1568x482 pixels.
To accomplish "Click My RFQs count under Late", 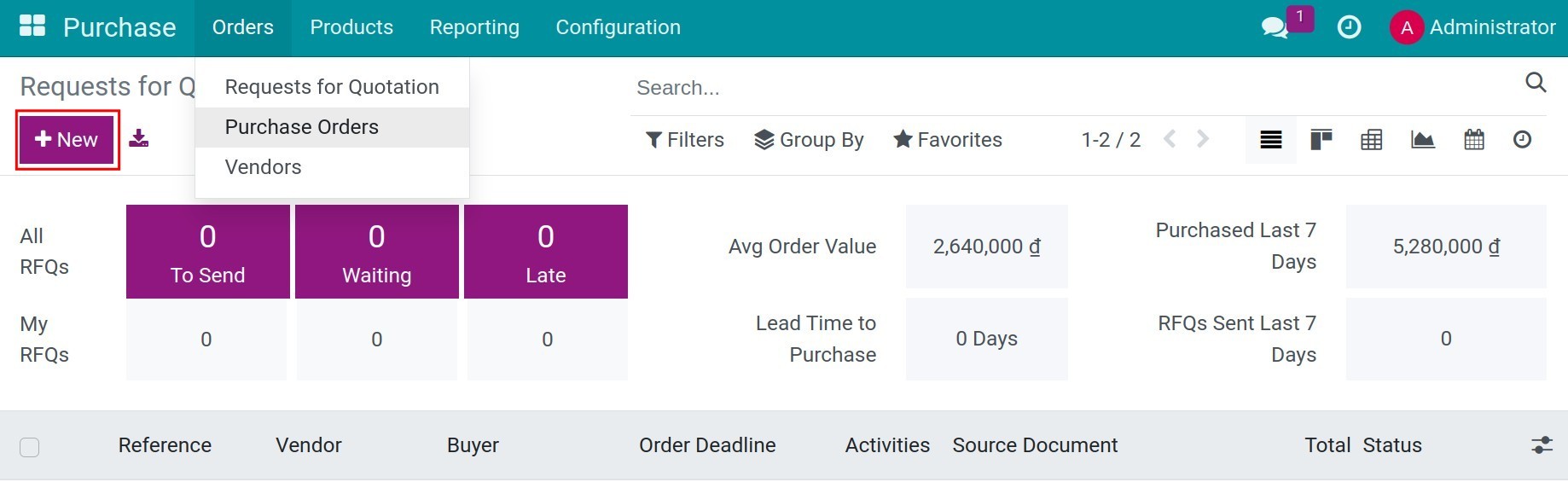I will point(548,340).
